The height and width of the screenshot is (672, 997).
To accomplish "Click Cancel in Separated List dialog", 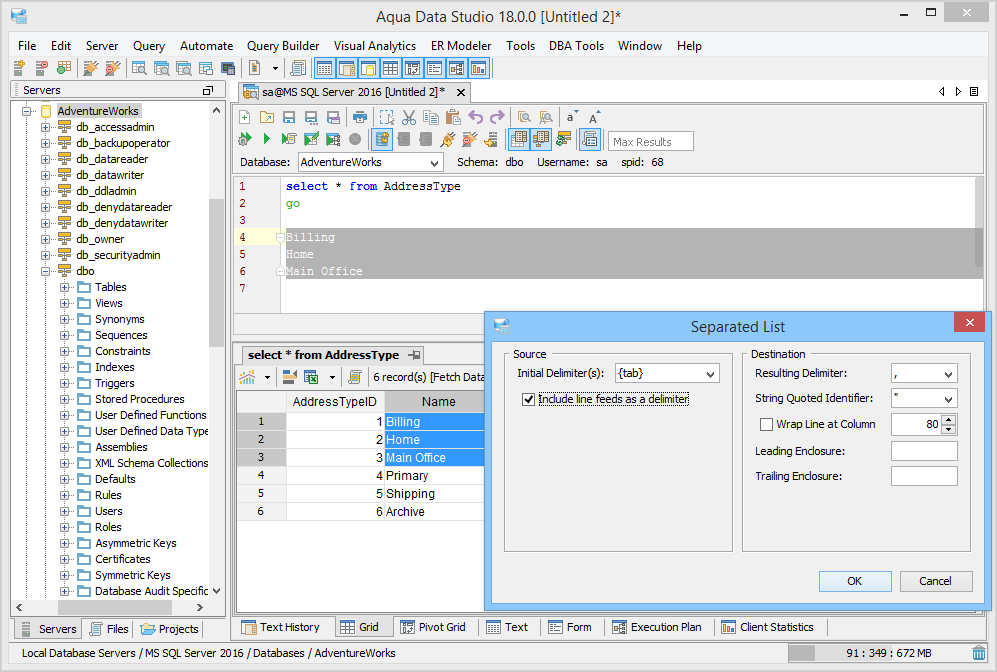I will [935, 581].
